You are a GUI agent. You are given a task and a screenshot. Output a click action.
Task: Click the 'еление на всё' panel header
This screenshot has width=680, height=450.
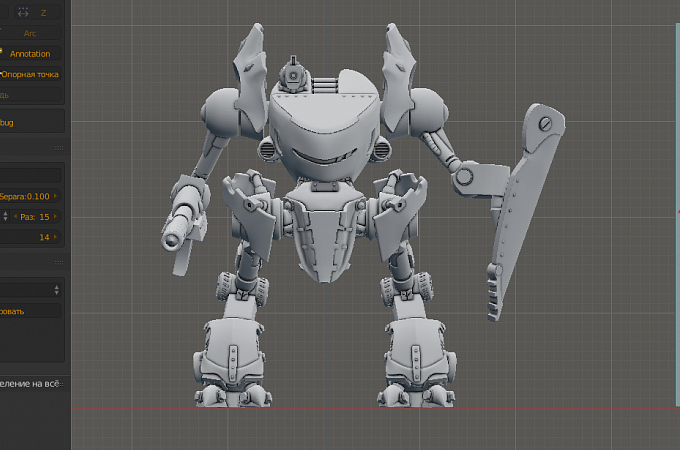tap(33, 384)
